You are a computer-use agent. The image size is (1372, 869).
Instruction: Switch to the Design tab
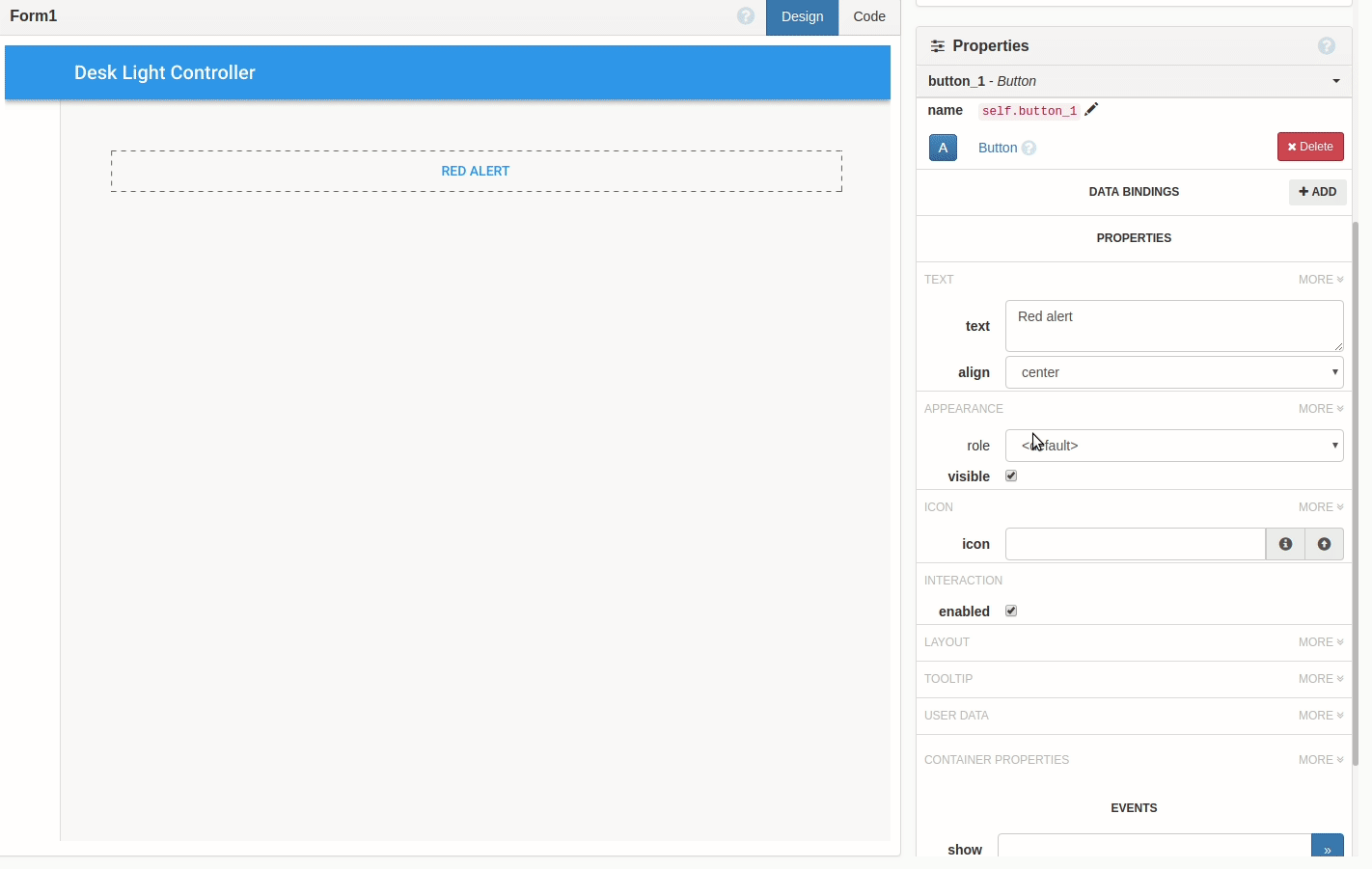pos(802,16)
